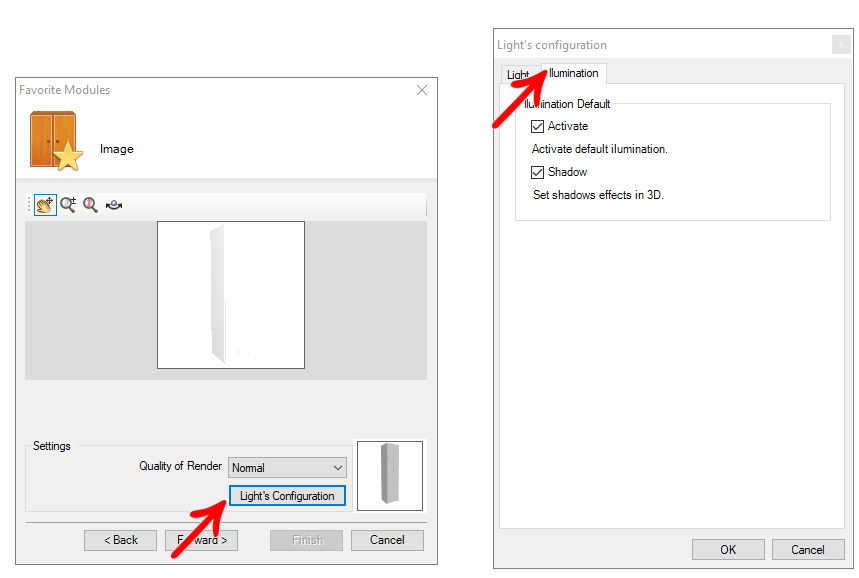This screenshot has height=578, width=859.
Task: Click the zoom in magnifier tool
Action: pos(68,205)
